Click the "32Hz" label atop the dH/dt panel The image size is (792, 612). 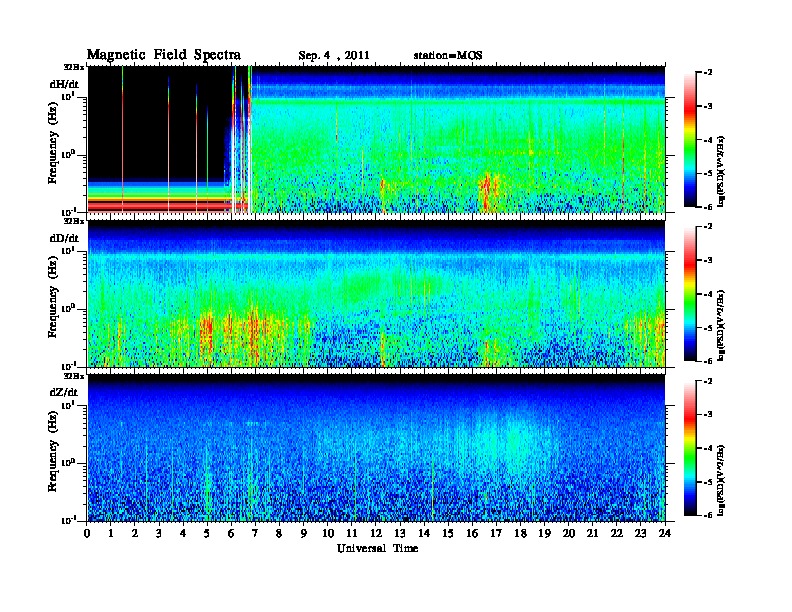point(74,66)
